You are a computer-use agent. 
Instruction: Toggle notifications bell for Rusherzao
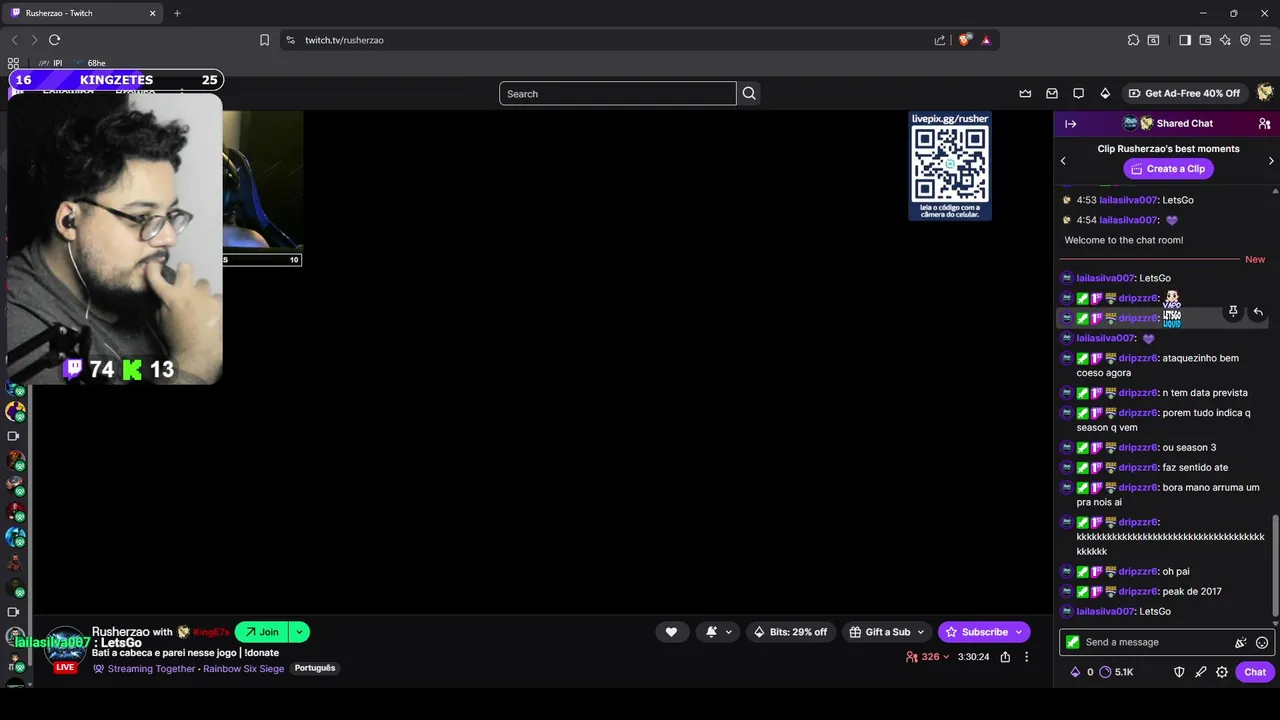(711, 632)
